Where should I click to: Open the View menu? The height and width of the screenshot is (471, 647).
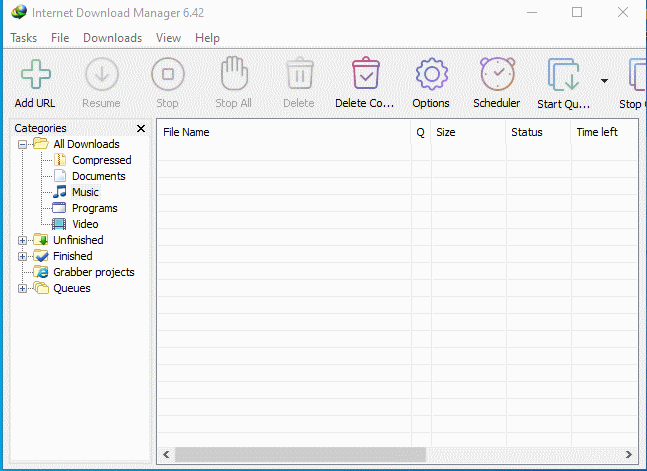(168, 38)
